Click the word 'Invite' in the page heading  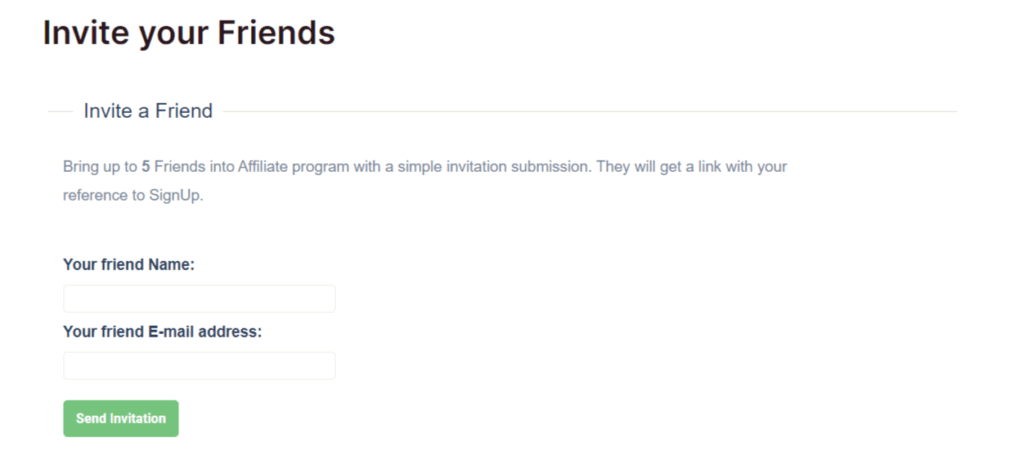pyautogui.click(x=85, y=33)
